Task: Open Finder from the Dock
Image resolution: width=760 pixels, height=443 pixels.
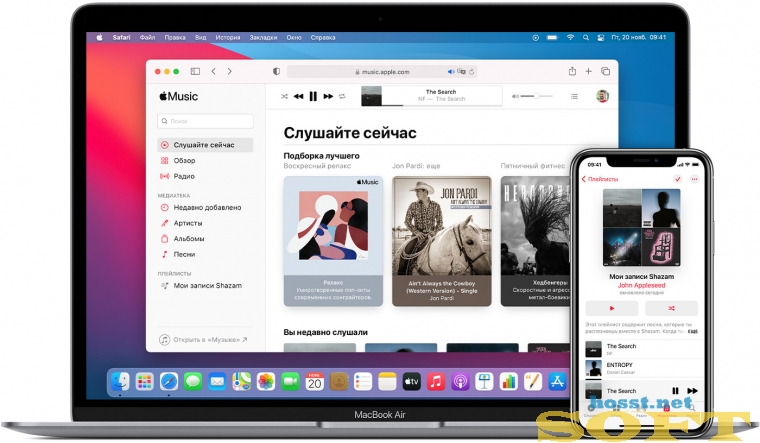Action: pyautogui.click(x=120, y=382)
